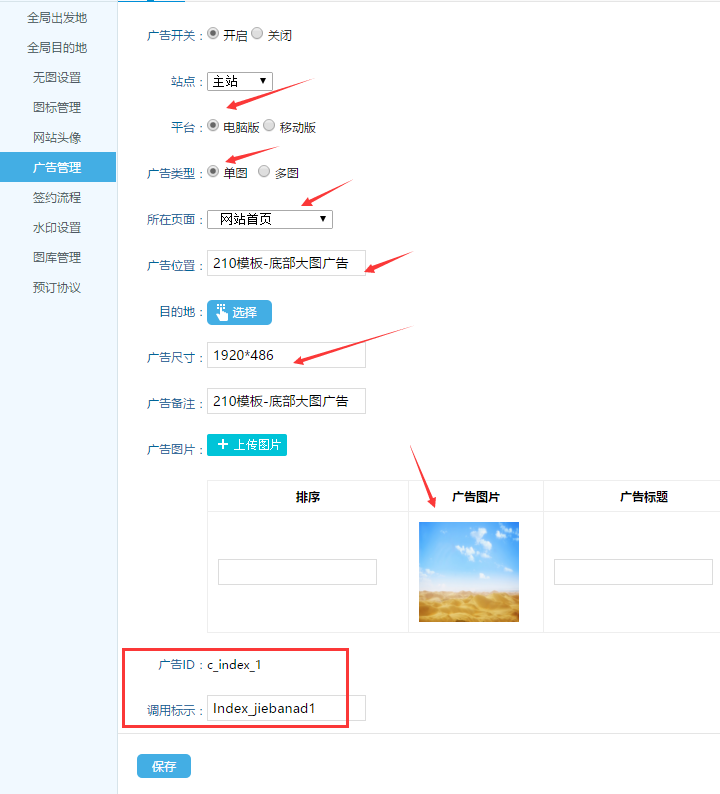720x794 pixels.
Task: Focus the 调用标示 text field
Action: [286, 708]
